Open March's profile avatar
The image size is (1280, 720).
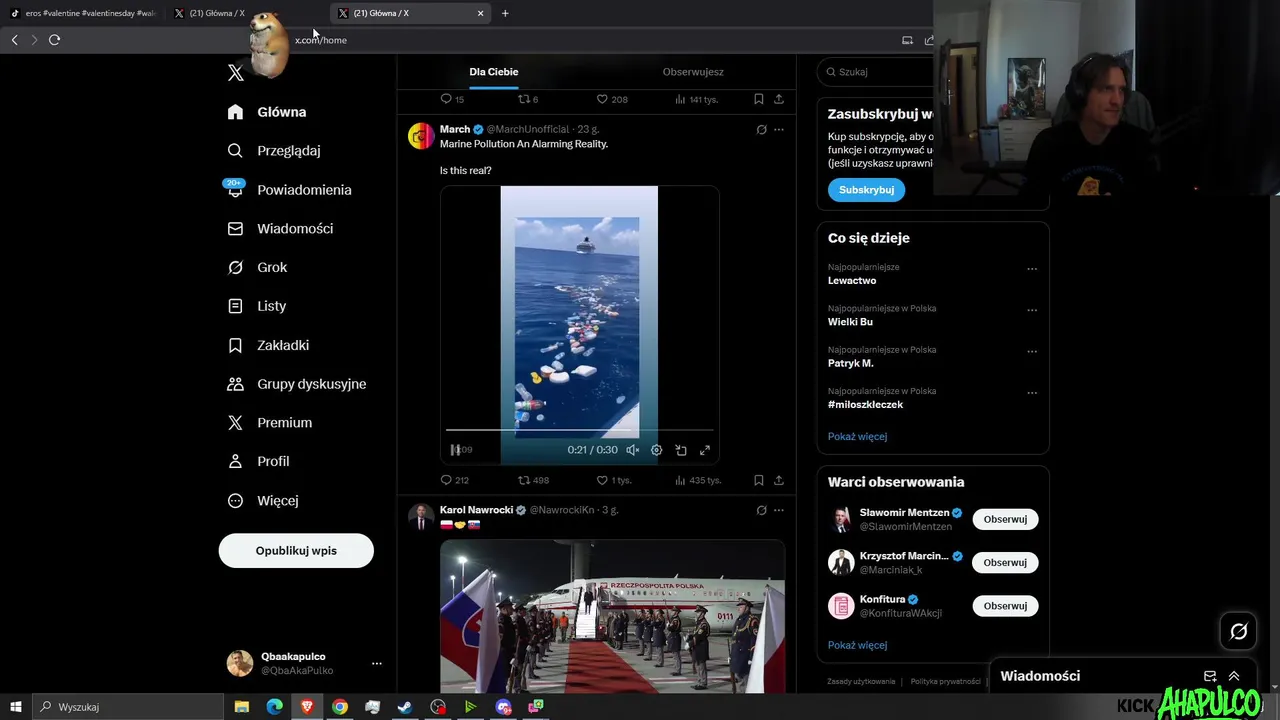click(421, 136)
